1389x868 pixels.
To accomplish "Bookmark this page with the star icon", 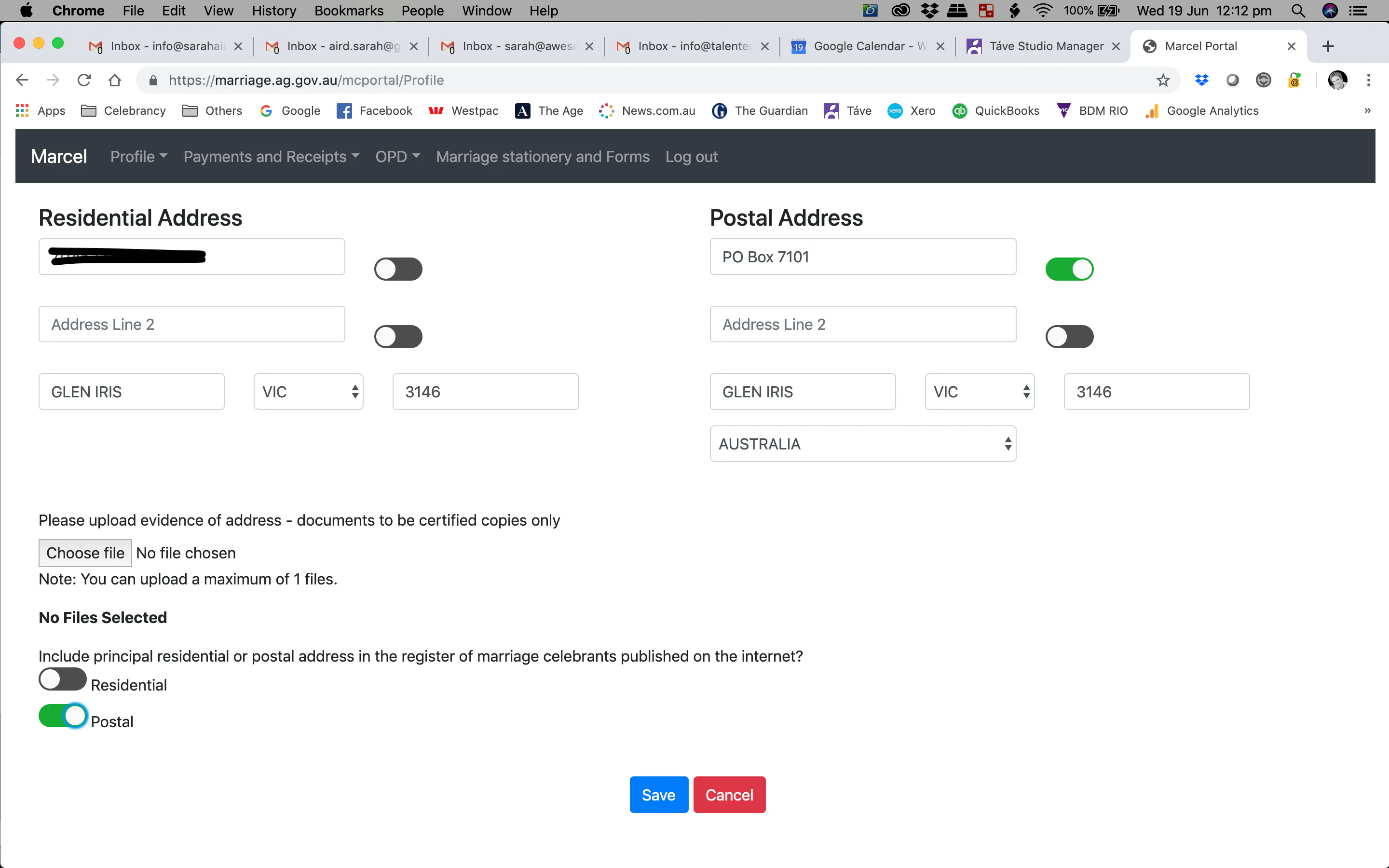I will click(1163, 81).
